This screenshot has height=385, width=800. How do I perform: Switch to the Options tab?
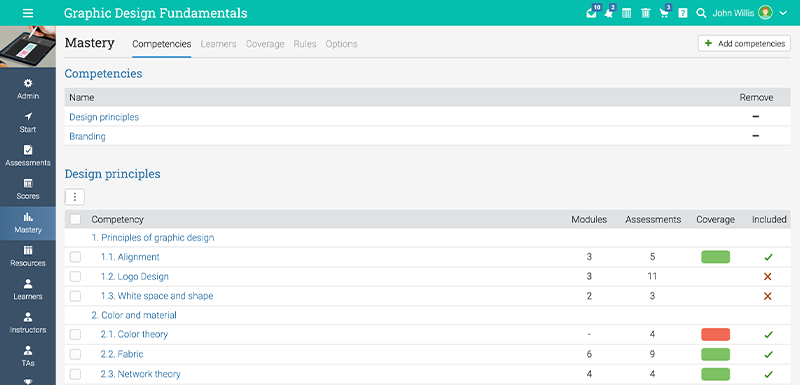341,44
